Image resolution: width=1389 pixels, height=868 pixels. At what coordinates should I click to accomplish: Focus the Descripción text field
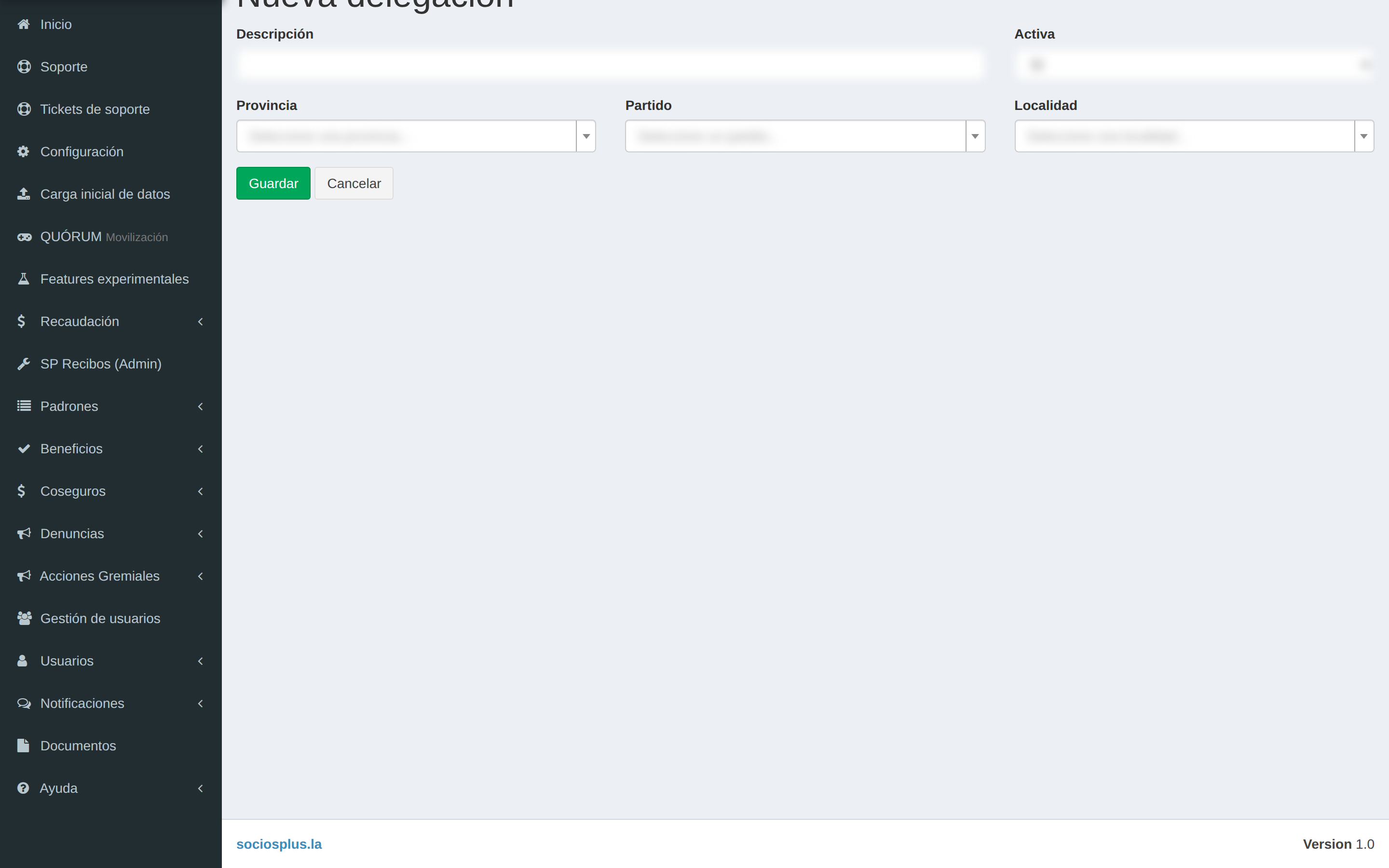tap(611, 64)
